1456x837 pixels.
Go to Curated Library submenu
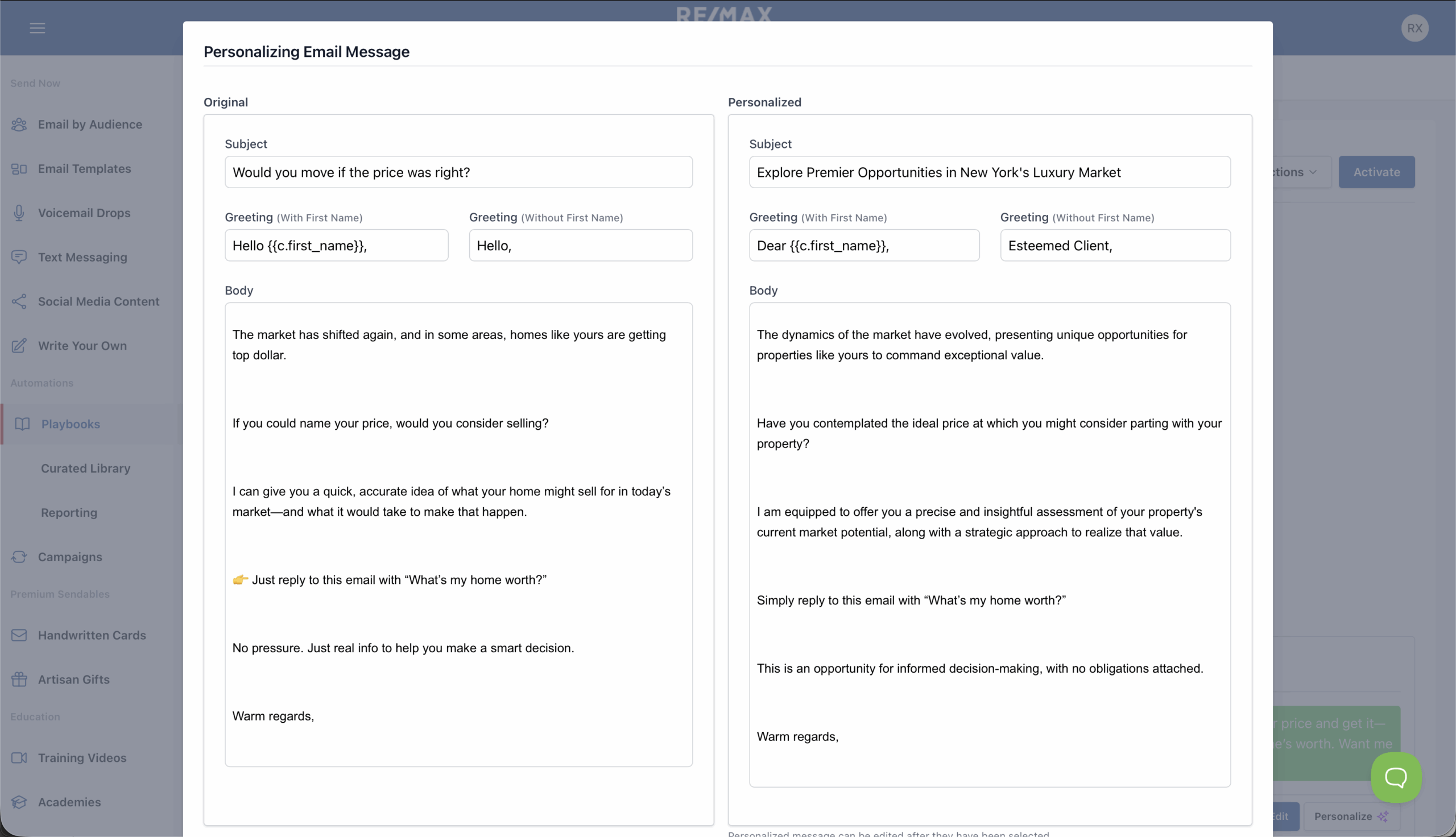[86, 469]
